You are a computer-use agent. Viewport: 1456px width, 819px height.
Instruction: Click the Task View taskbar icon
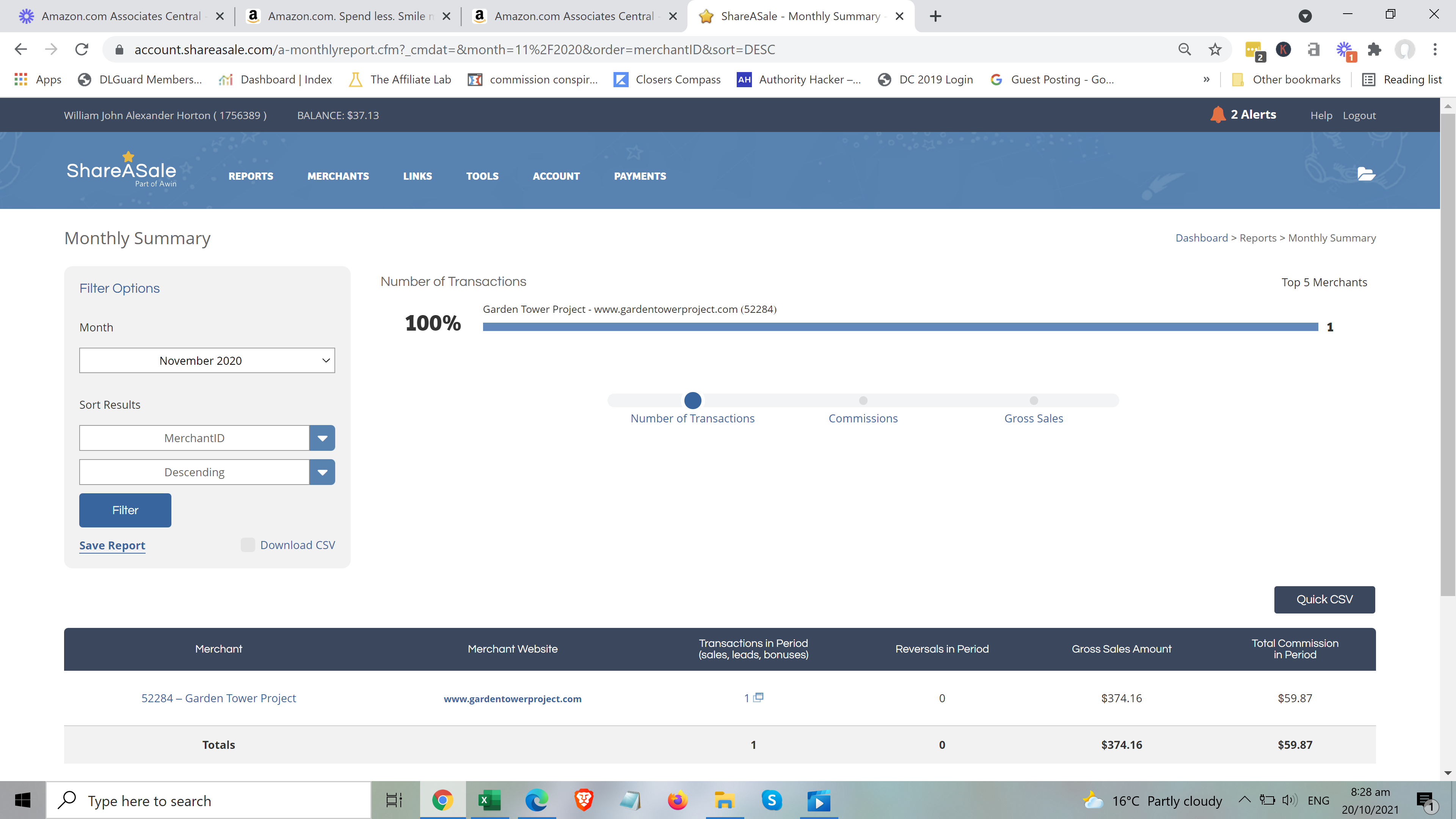(x=394, y=800)
